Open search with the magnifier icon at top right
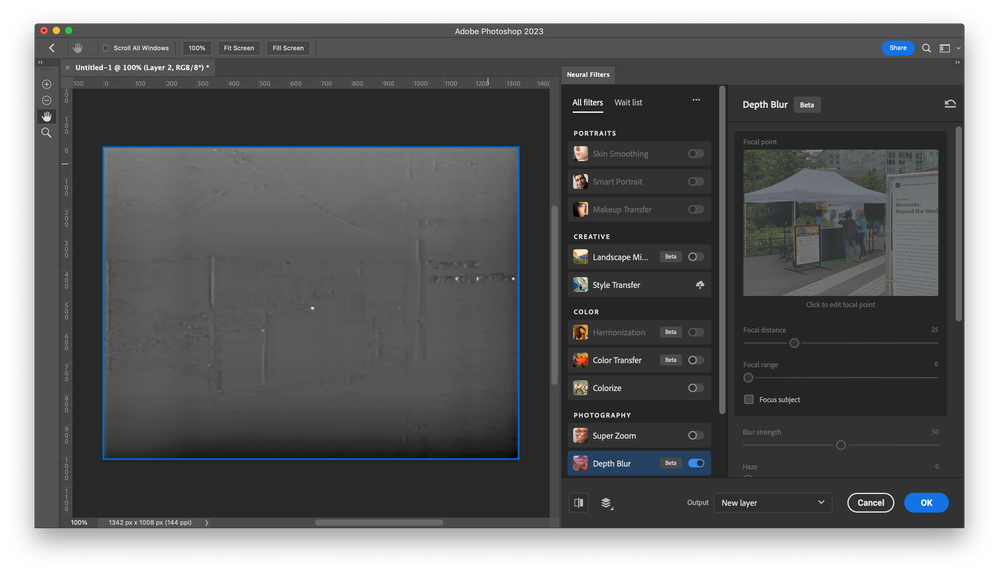The width and height of the screenshot is (999, 574). point(926,48)
